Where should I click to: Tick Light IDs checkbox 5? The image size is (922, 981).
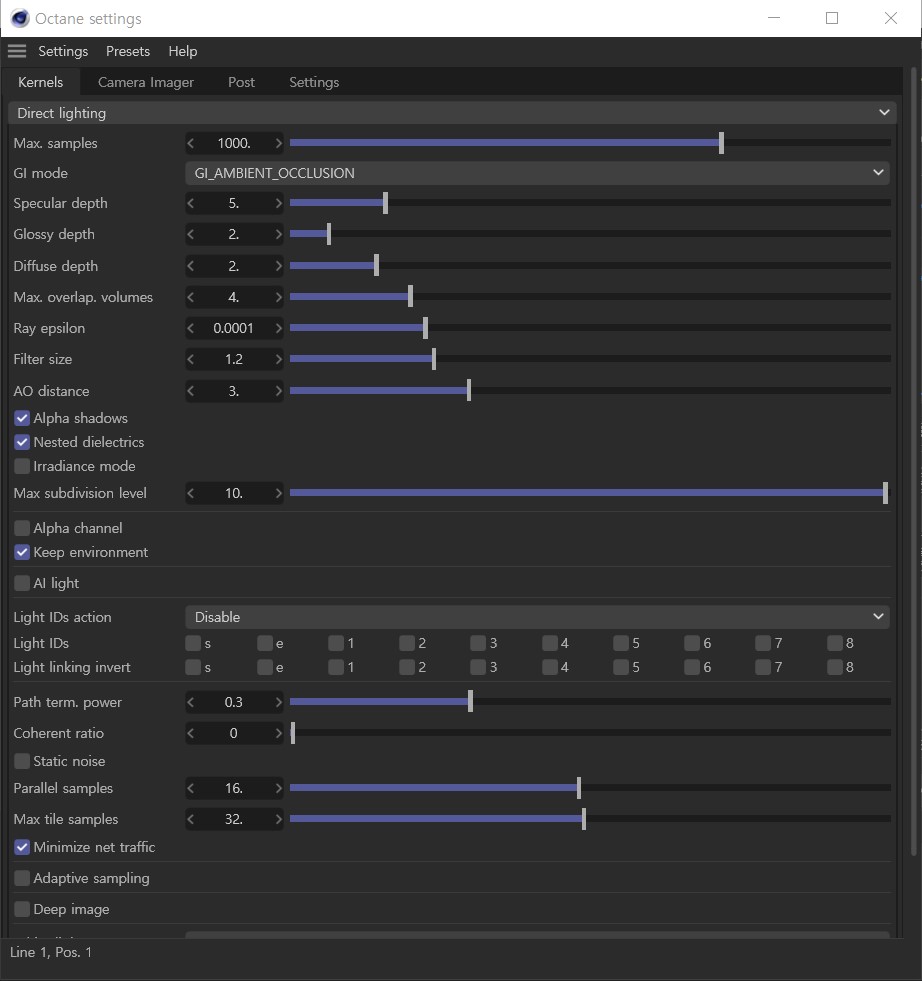pos(621,643)
